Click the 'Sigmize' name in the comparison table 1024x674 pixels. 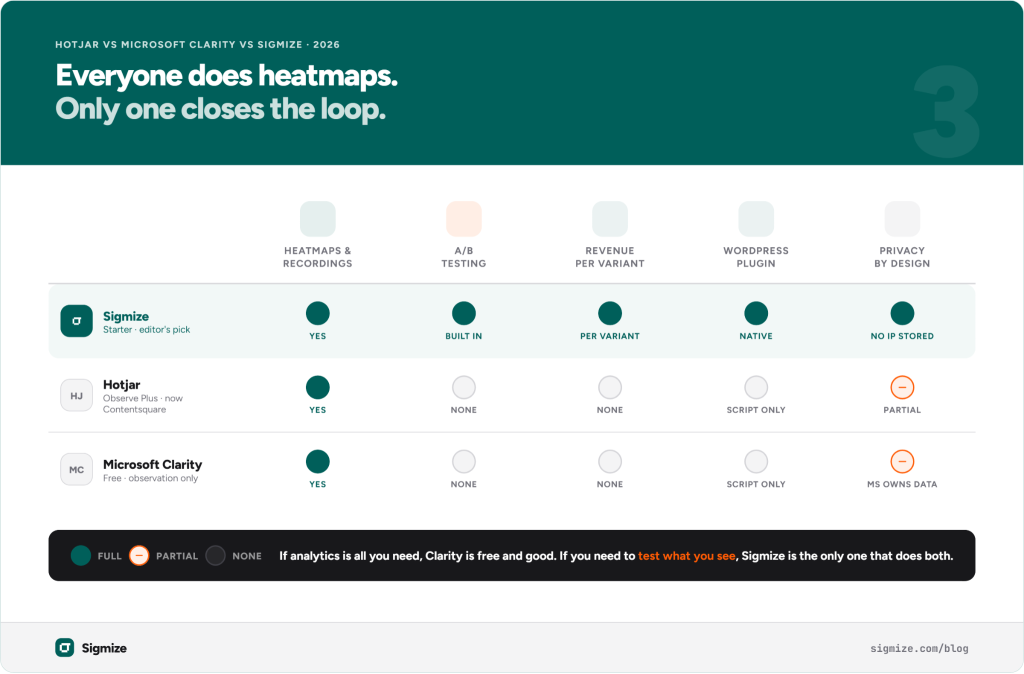pos(126,316)
